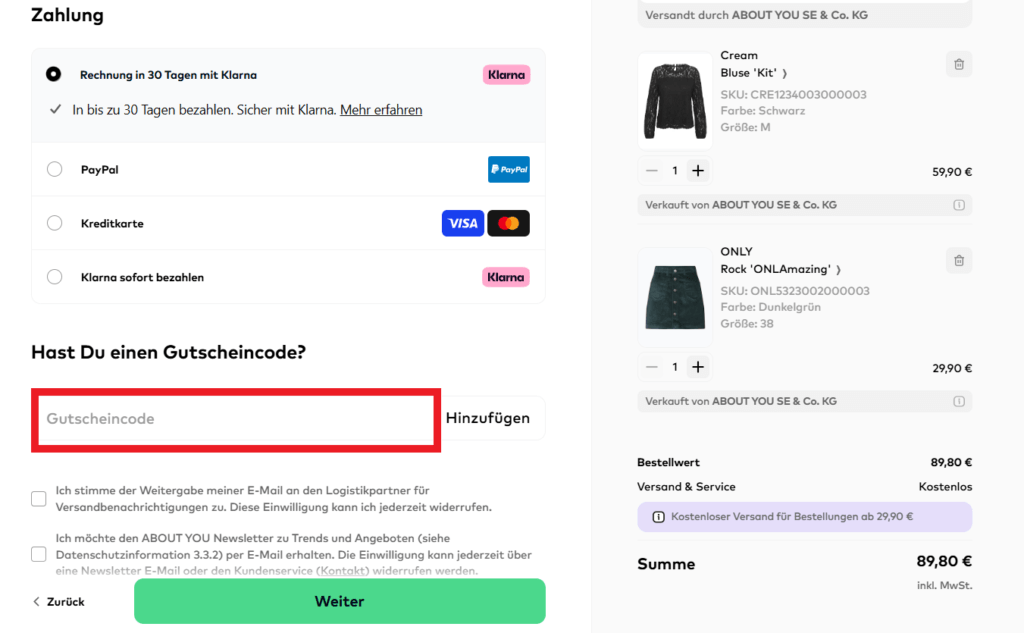The width and height of the screenshot is (1024, 633).
Task: Select Klarna sofort bezahlen
Action: click(54, 276)
